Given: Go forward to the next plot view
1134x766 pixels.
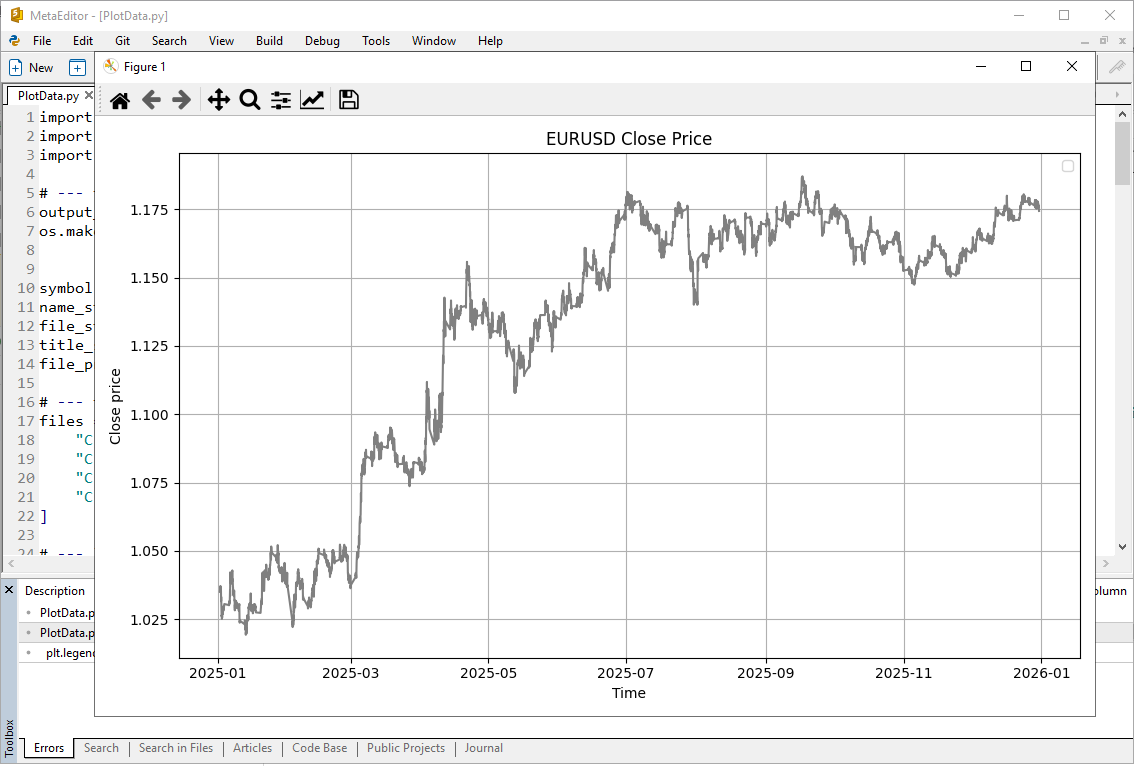Looking at the screenshot, I should point(181,99).
